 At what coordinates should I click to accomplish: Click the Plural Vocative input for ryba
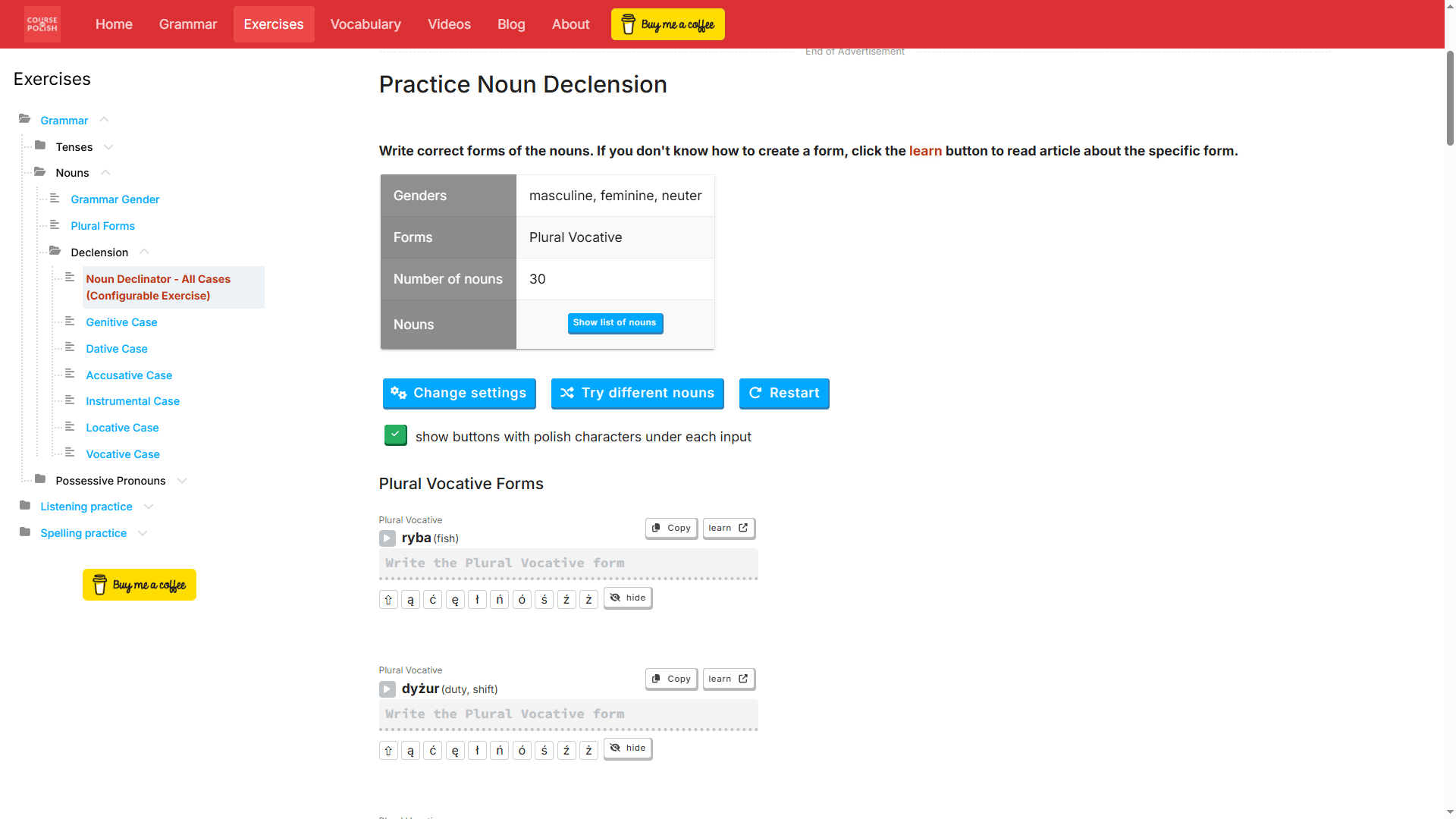(568, 563)
